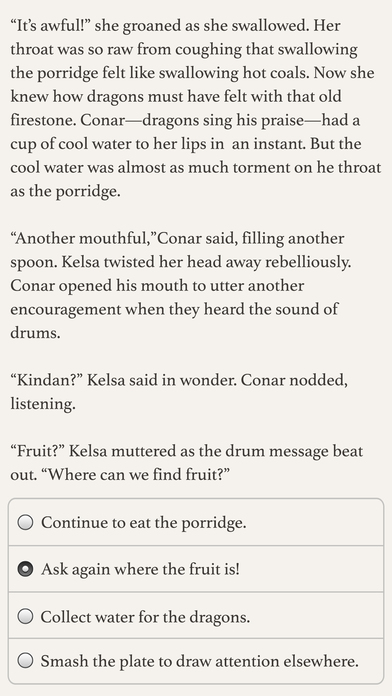The height and width of the screenshot is (696, 392).
Task: Click the filled radio circle beside "Ask again"
Action: click(x=25, y=569)
